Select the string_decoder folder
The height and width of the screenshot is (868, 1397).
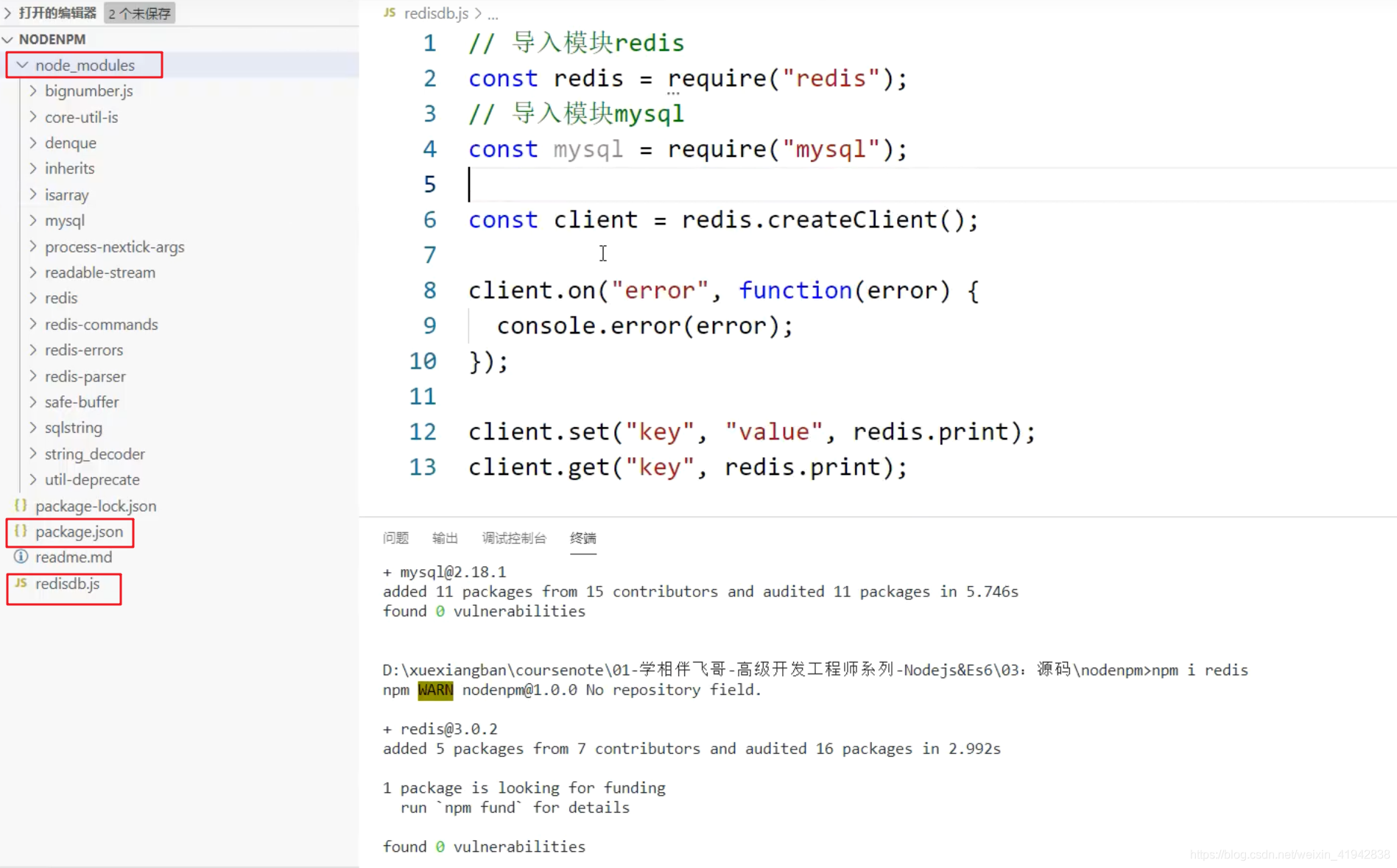pos(94,454)
